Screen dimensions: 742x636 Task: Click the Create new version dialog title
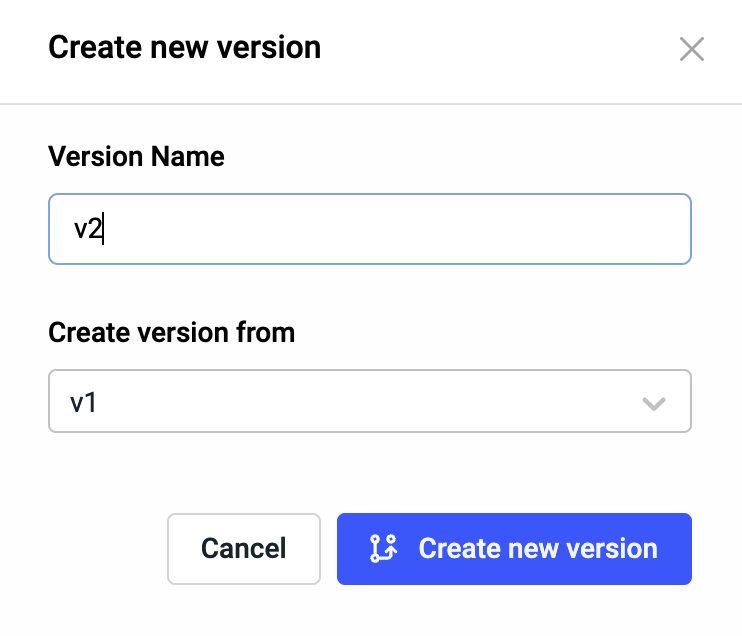click(184, 47)
